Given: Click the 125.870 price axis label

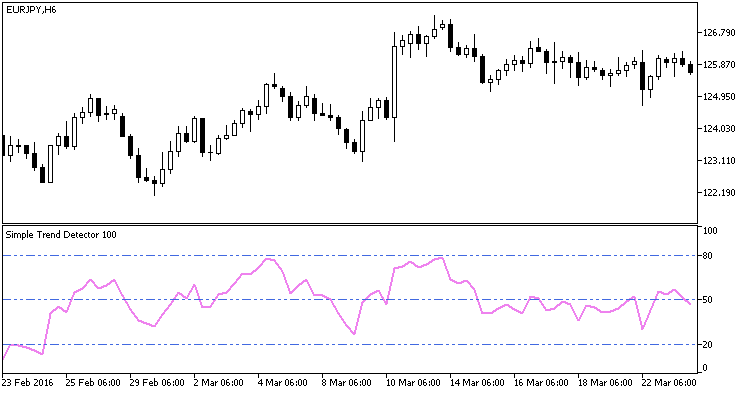Looking at the screenshot, I should point(719,65).
